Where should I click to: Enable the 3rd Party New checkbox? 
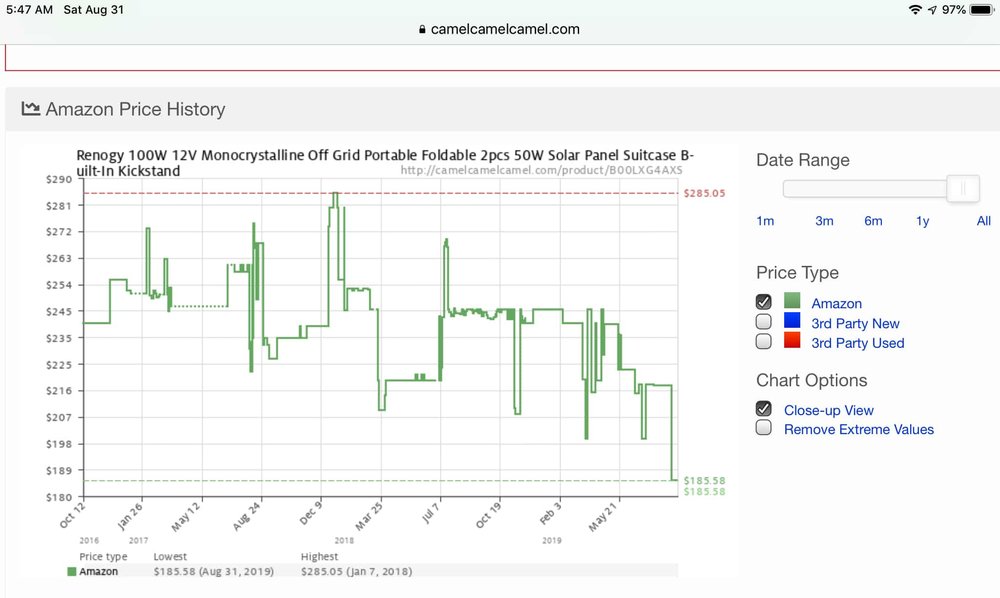[764, 322]
